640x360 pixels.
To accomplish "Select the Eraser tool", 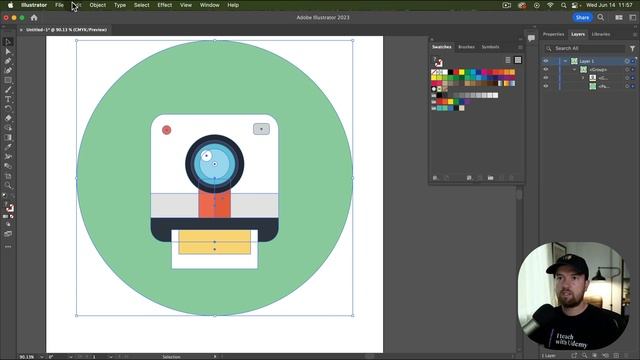I will pyautogui.click(x=8, y=118).
